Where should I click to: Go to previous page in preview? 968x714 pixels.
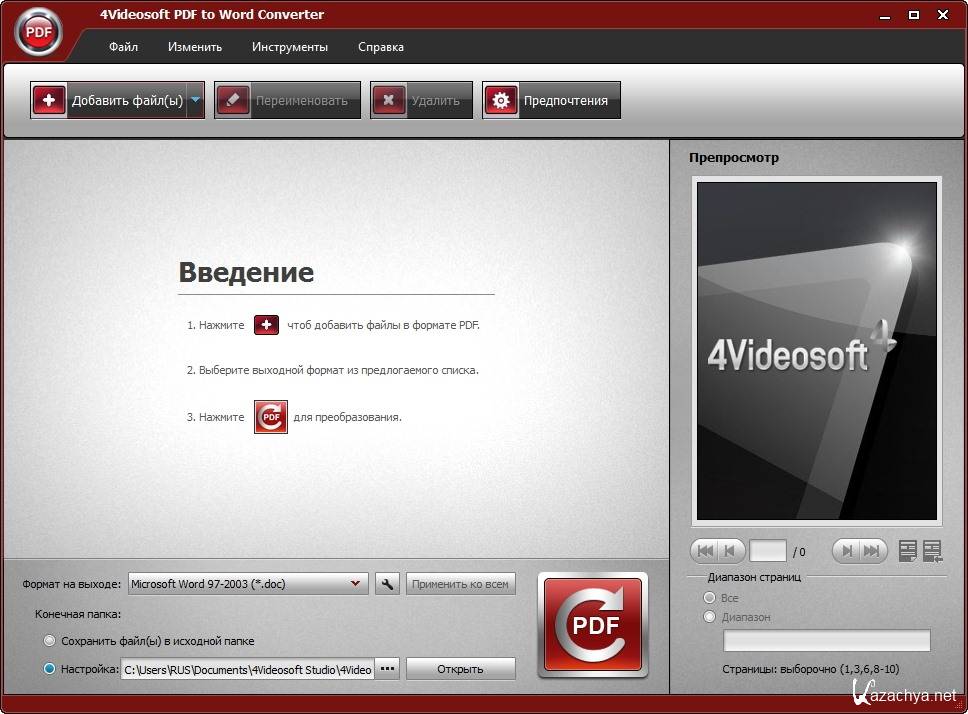click(730, 551)
